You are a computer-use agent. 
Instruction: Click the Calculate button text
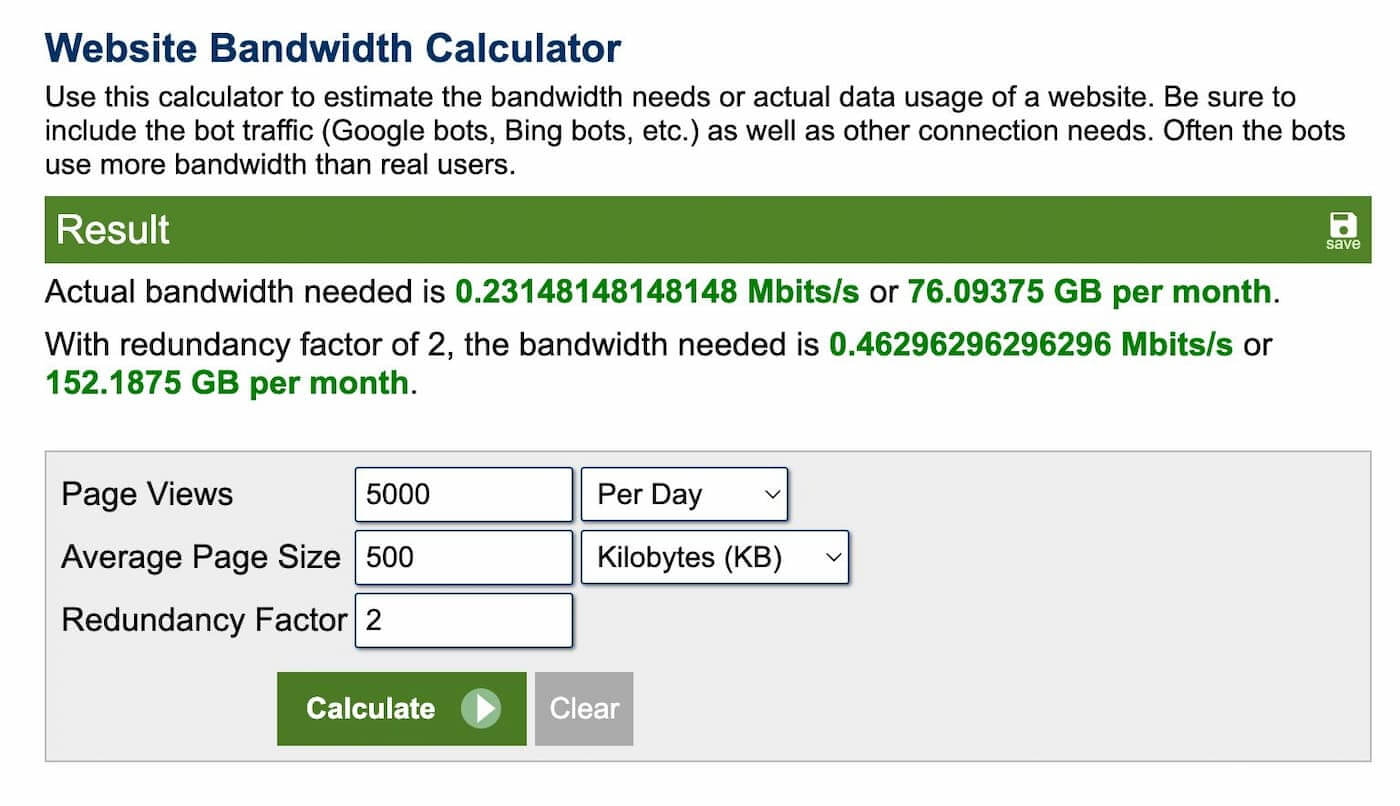point(370,709)
